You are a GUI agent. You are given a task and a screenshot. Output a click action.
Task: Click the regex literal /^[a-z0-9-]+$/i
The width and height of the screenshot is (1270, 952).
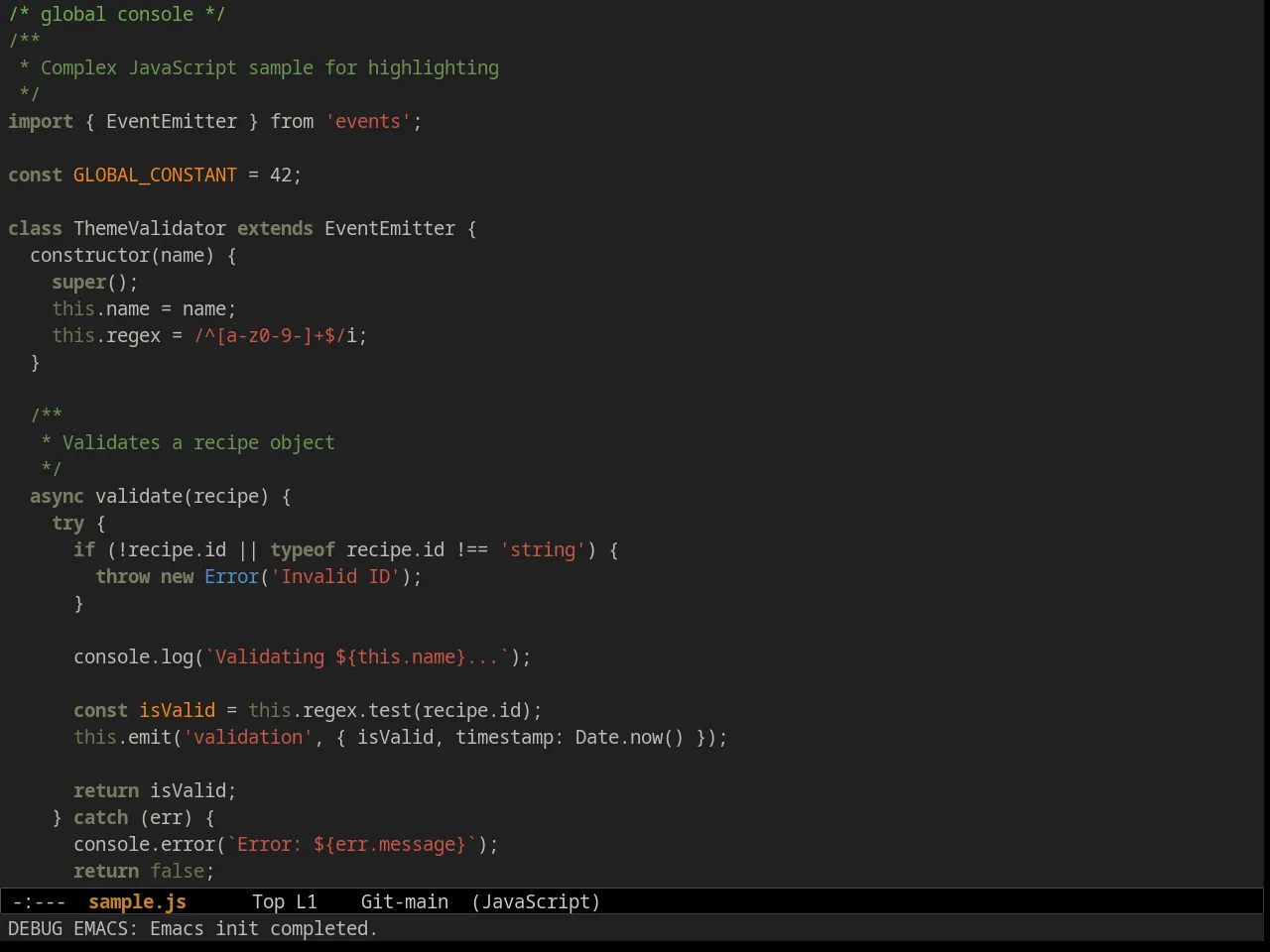[x=275, y=335]
